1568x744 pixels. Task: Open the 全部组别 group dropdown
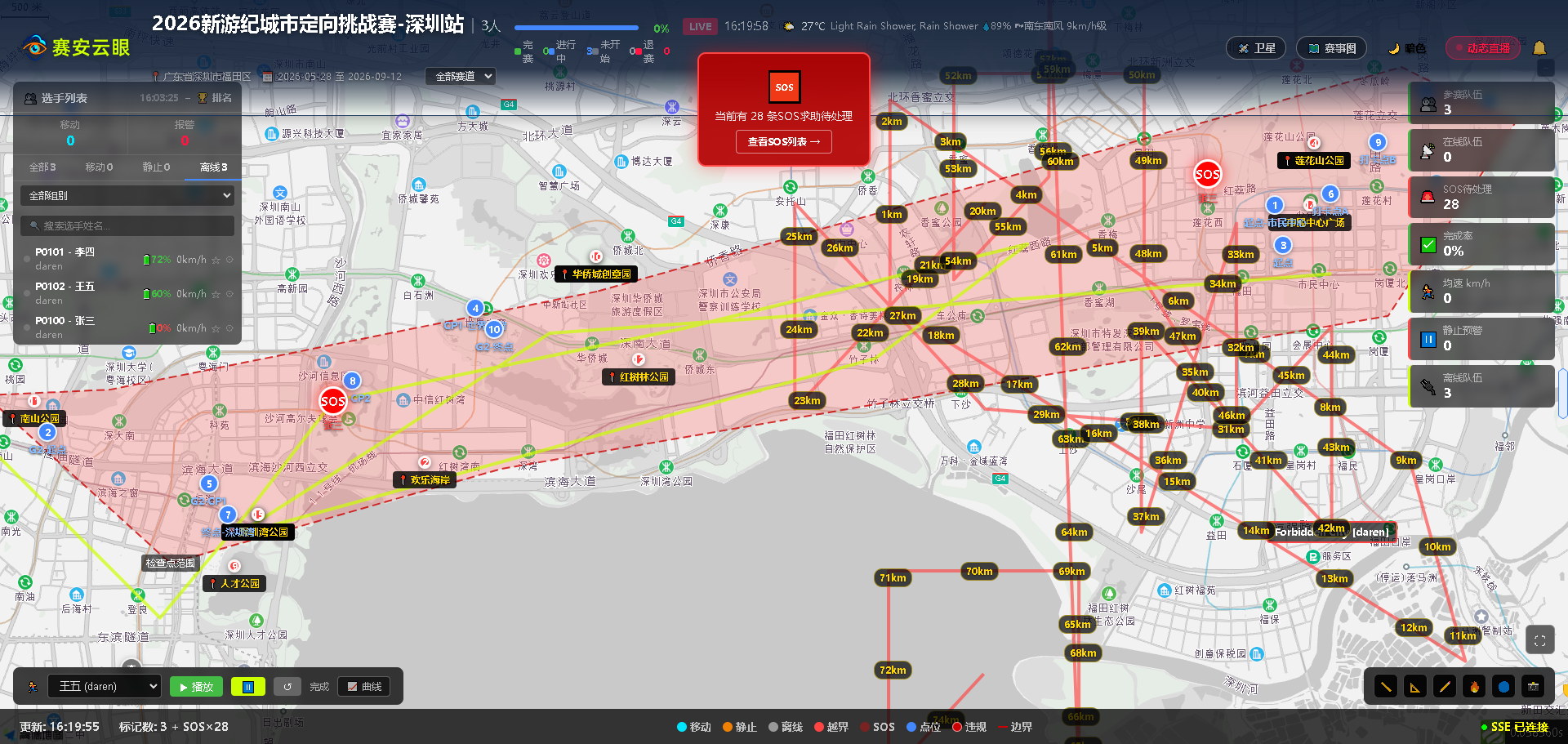coord(127,196)
